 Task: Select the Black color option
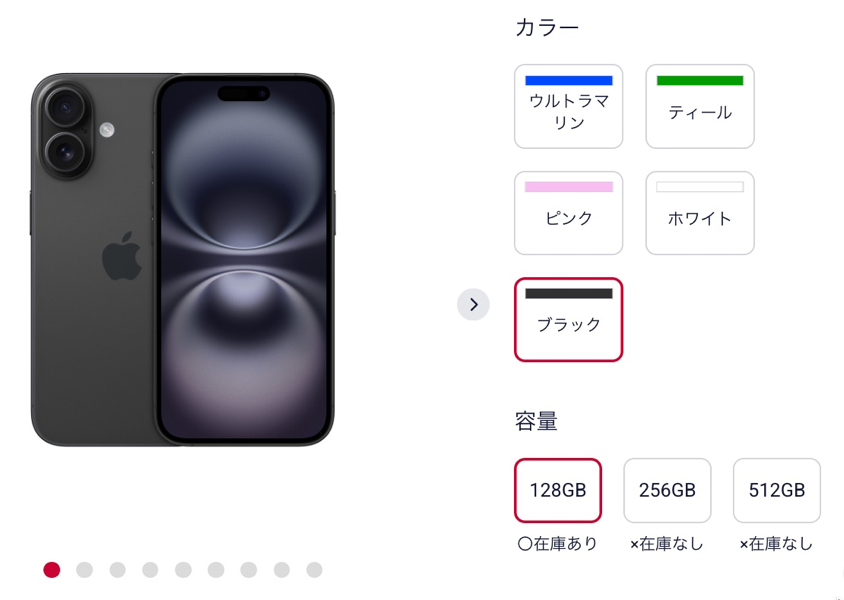coord(568,320)
